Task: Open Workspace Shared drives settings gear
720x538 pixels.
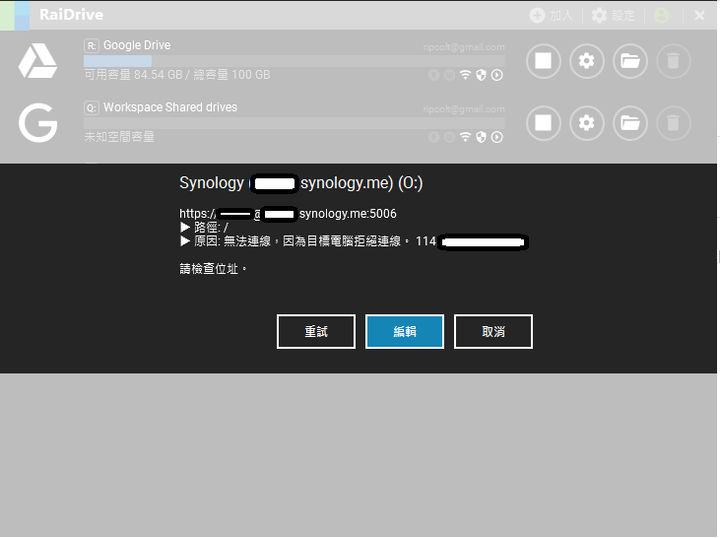Action: tap(586, 123)
